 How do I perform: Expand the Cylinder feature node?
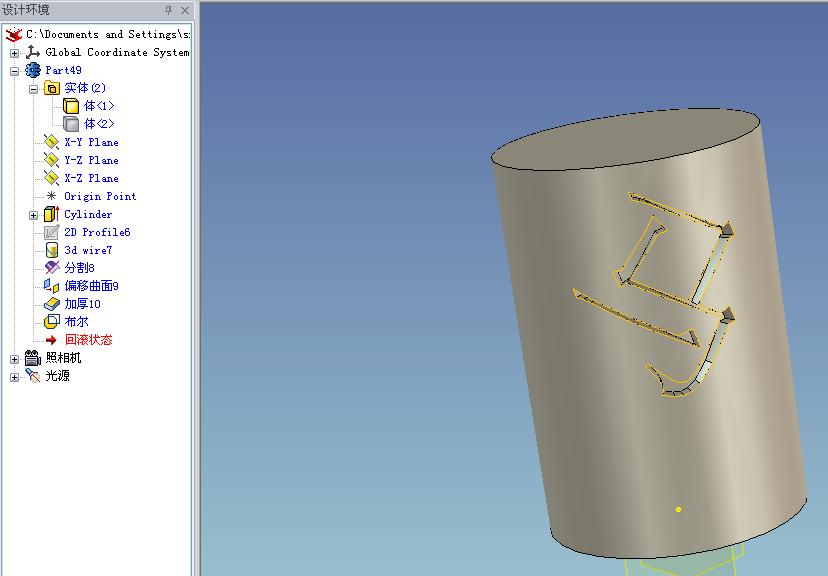coord(33,215)
